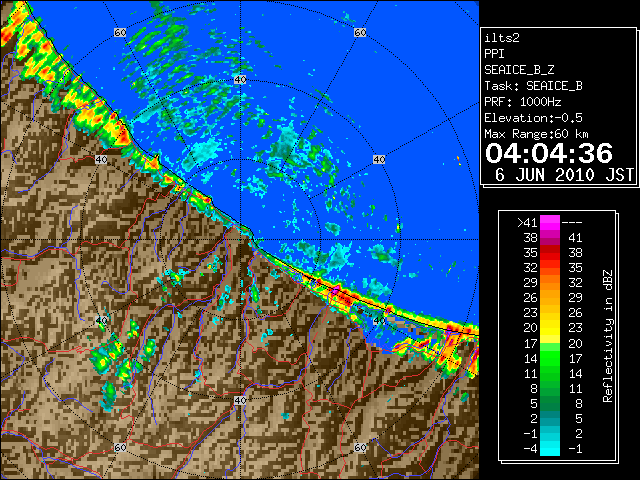Click the Reflectivity in dBZ legend title
This screenshot has width=640, height=480.
click(x=608, y=336)
